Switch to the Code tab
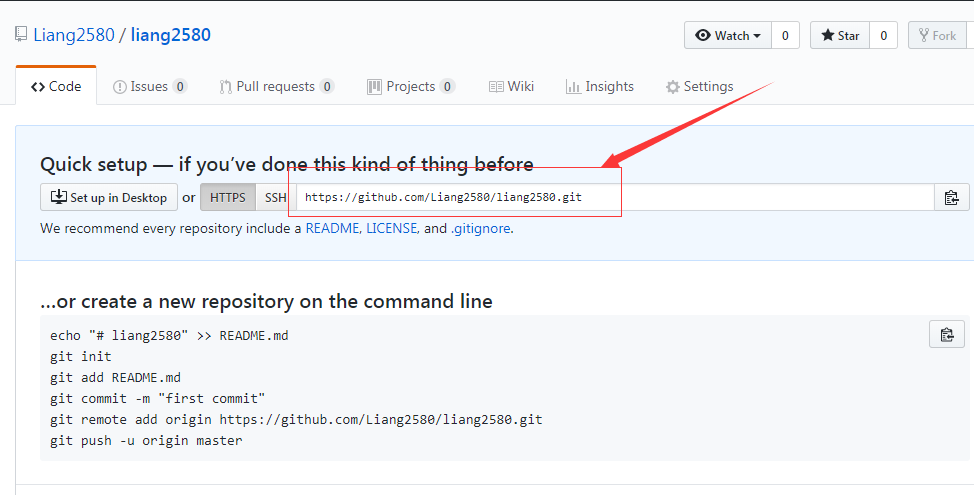 click(56, 86)
